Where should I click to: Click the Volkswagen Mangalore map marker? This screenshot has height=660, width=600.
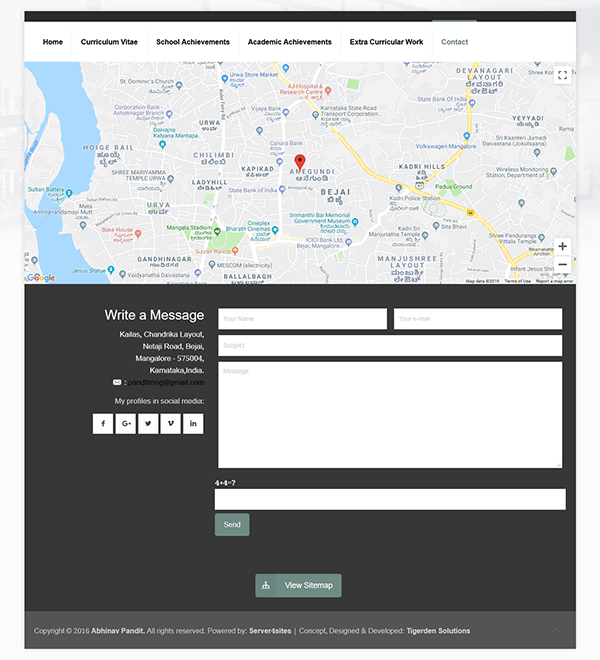(466, 136)
